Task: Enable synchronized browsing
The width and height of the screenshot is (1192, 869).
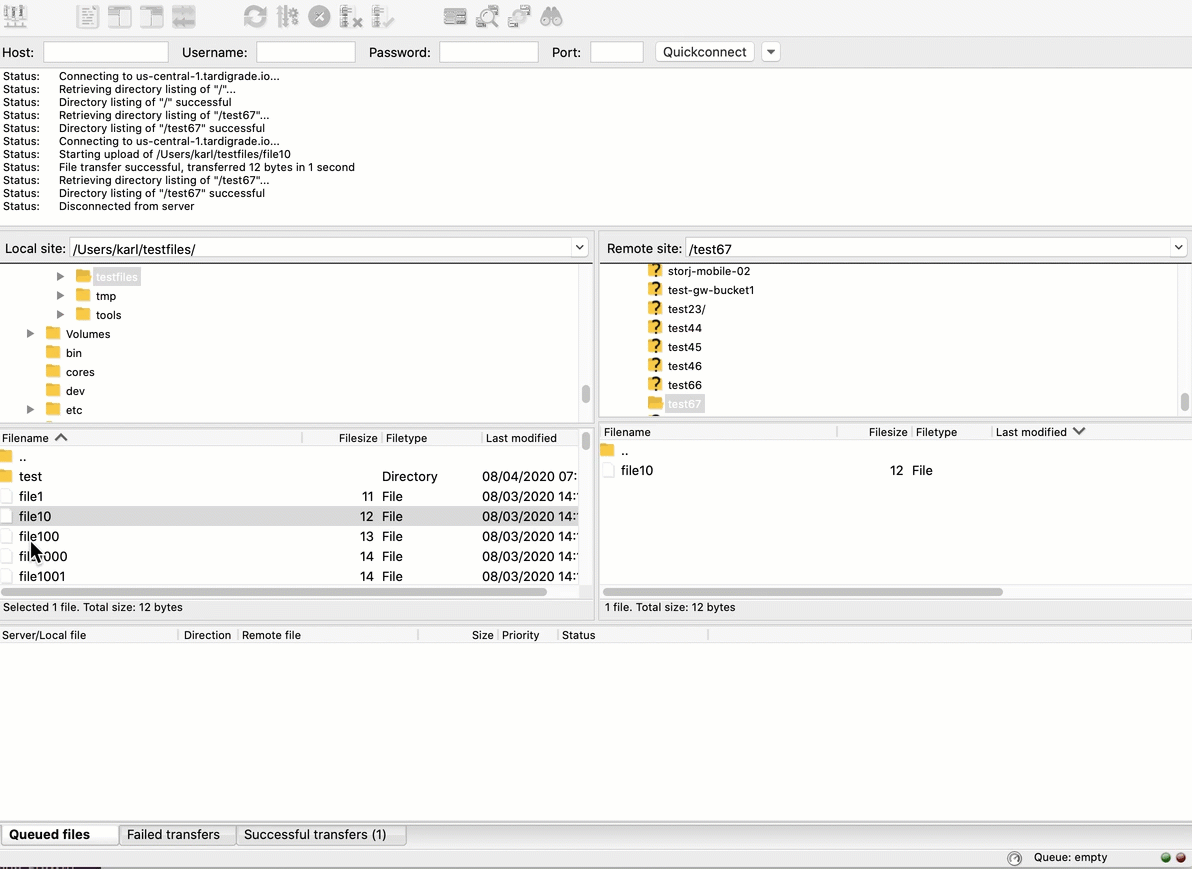Action: click(517, 16)
